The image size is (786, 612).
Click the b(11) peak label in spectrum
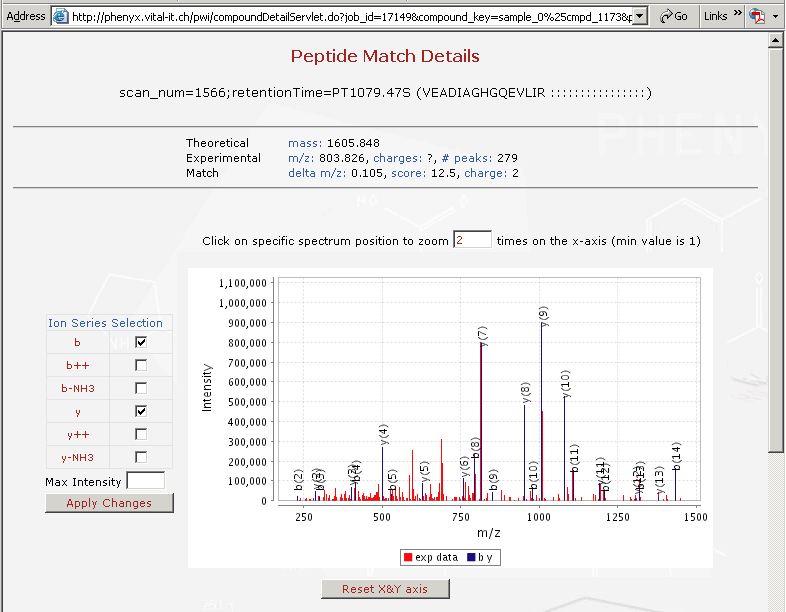(x=574, y=458)
